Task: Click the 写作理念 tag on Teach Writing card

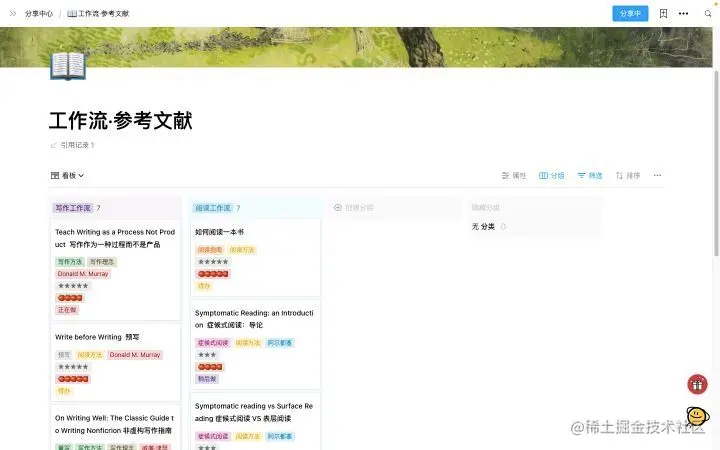Action: pyautogui.click(x=102, y=262)
